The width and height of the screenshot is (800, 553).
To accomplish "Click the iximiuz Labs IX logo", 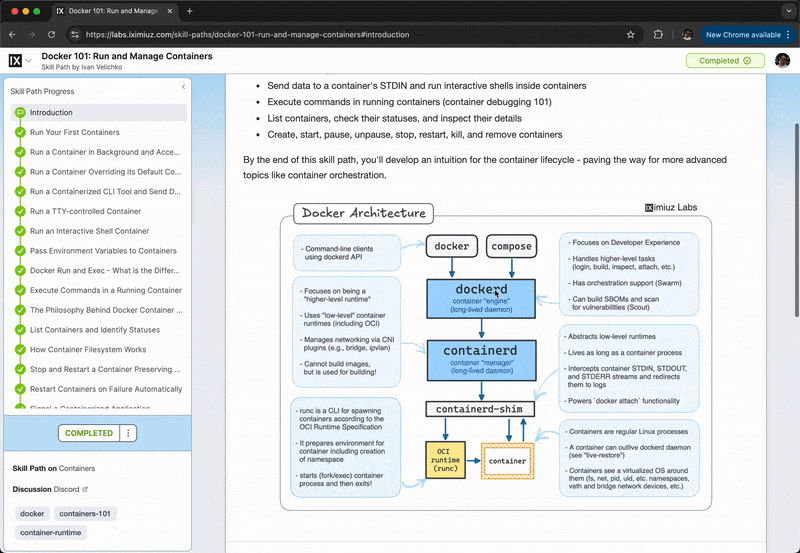I will 15,60.
